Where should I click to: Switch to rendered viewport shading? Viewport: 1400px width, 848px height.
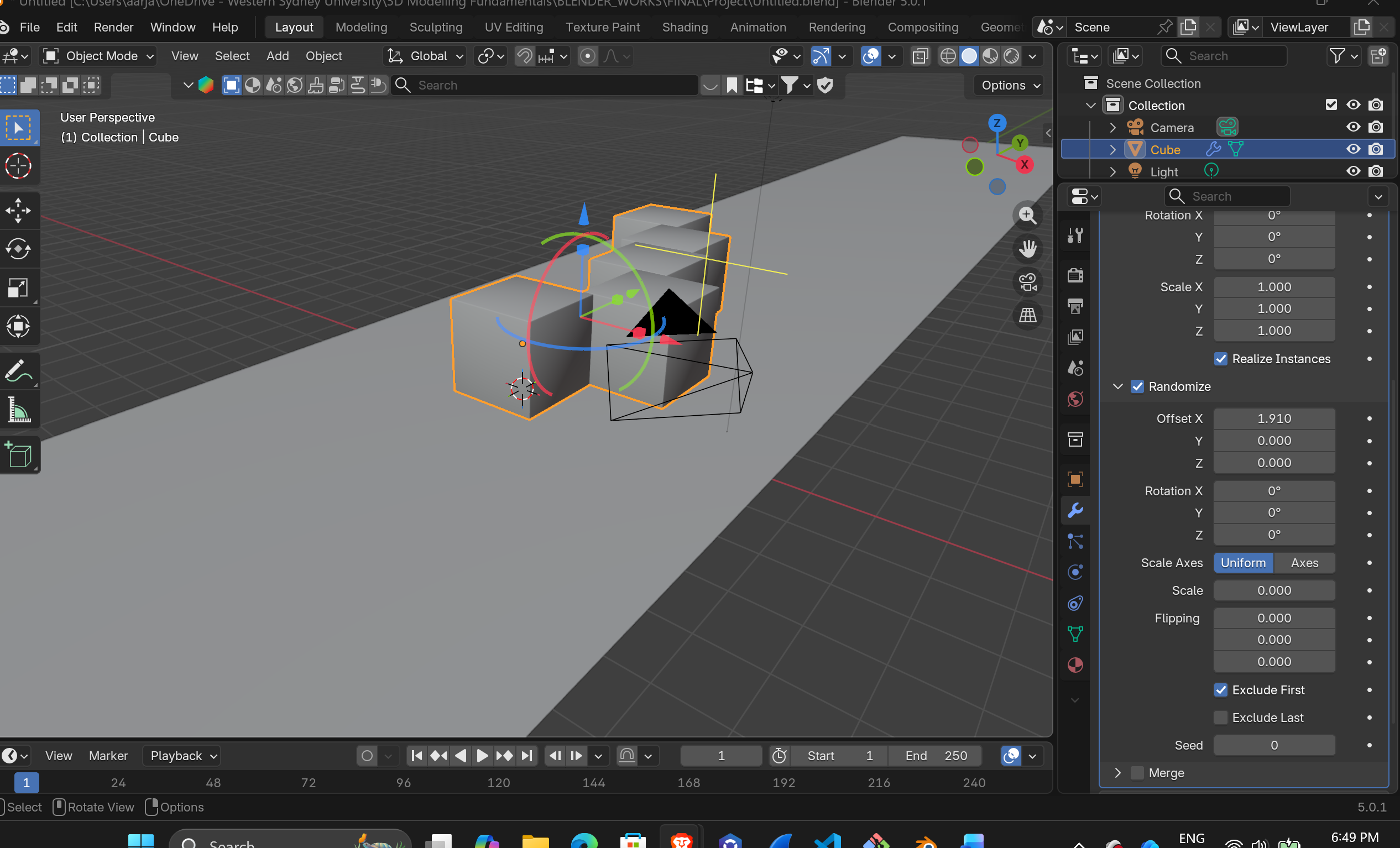[x=1011, y=56]
